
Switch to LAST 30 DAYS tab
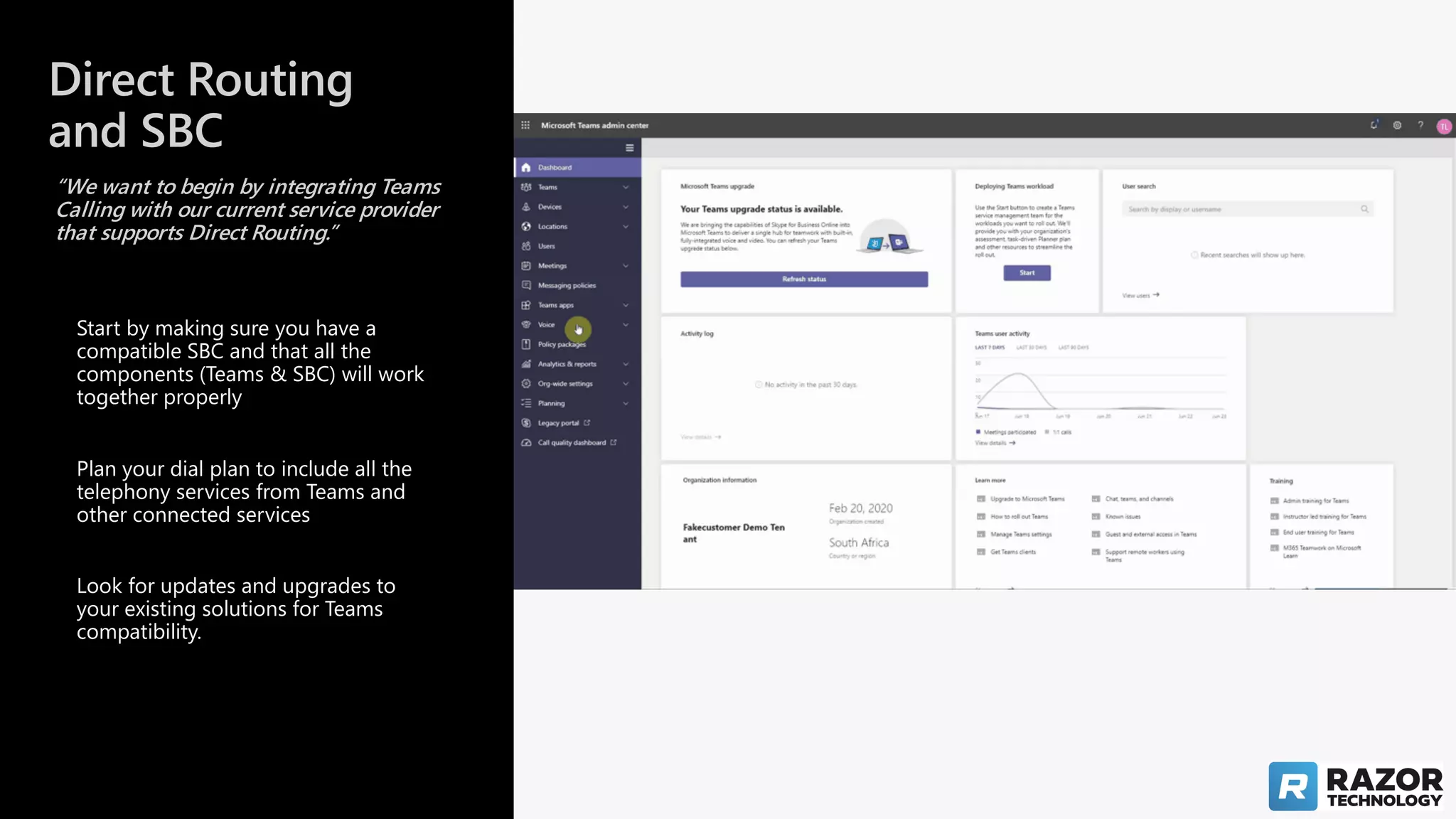pyautogui.click(x=1031, y=348)
